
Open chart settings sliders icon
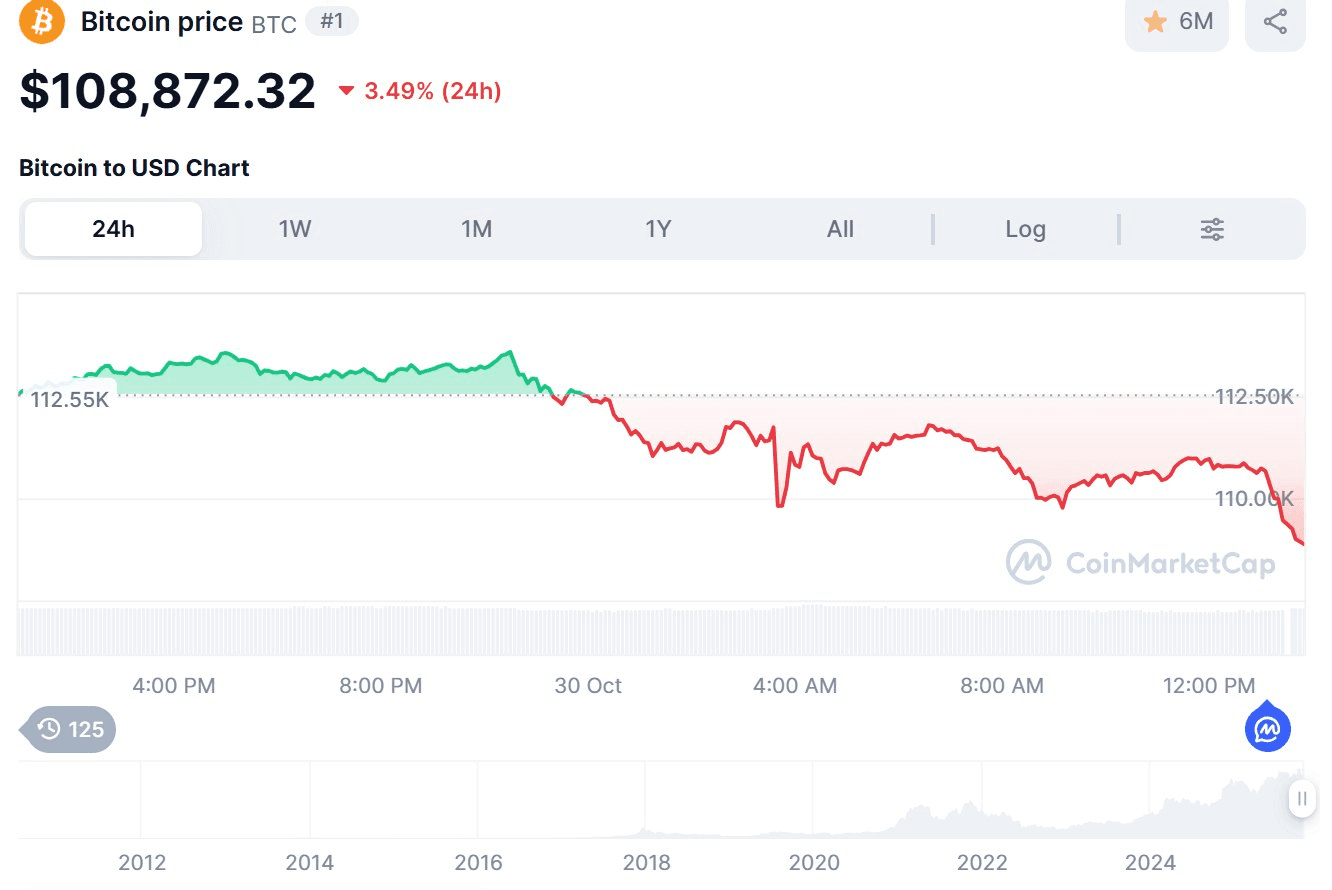point(1212,229)
